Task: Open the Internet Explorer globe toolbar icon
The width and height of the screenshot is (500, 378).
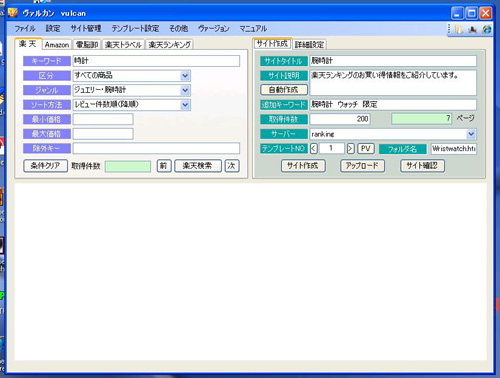Action: 487,29
